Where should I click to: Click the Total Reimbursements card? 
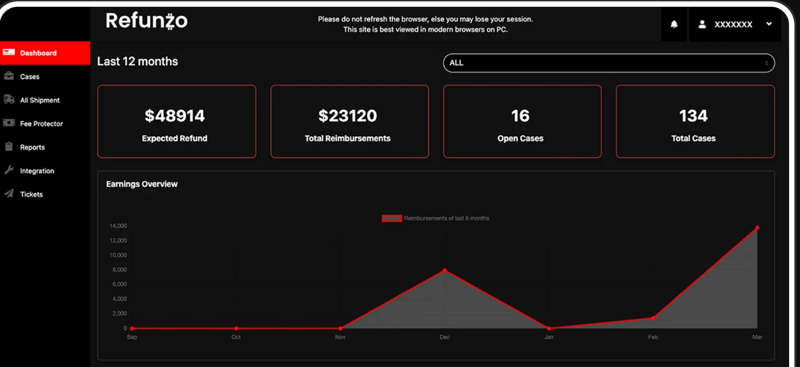coord(349,121)
